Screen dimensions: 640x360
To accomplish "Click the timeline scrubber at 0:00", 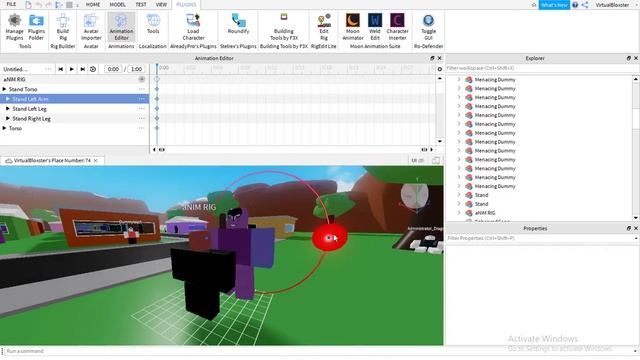I will coord(157,67).
